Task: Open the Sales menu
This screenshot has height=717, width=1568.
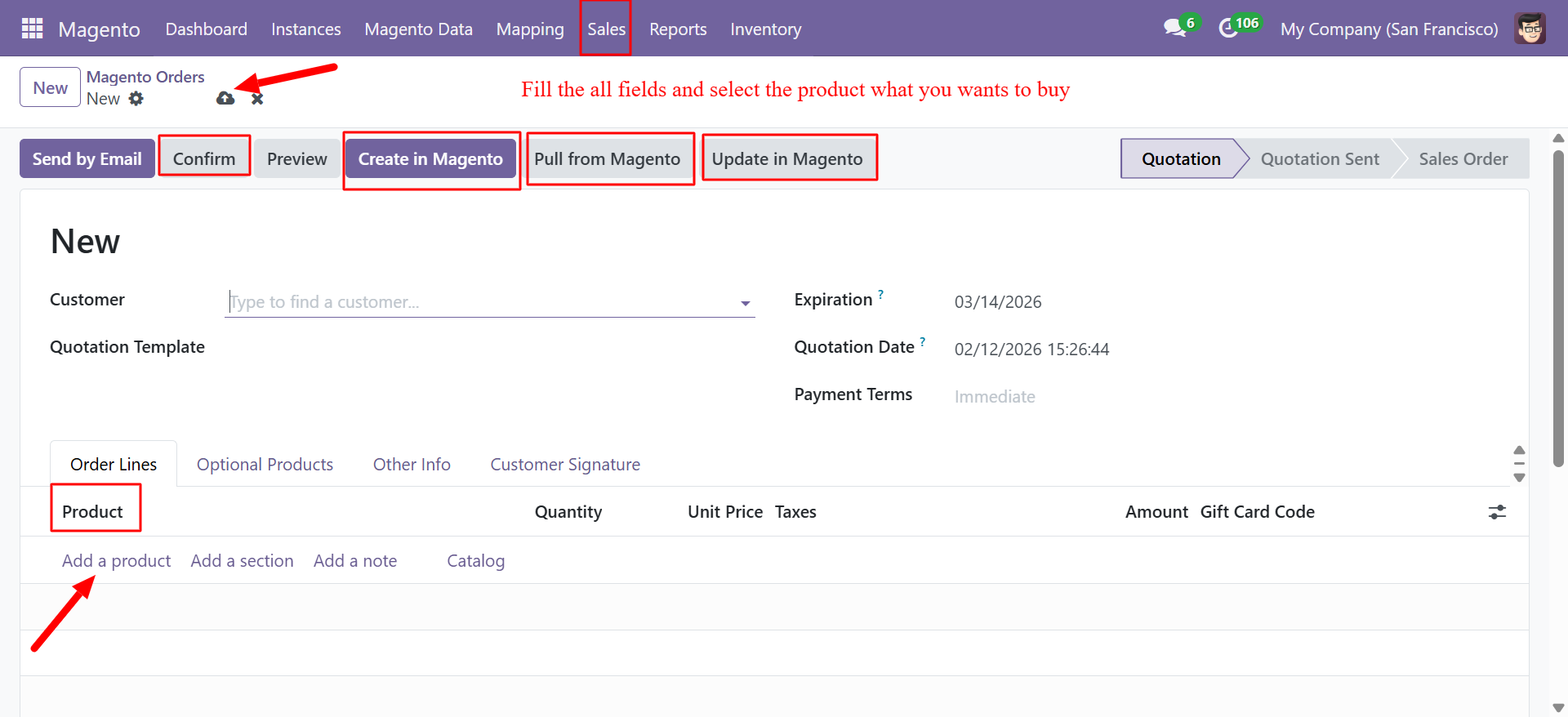Action: coord(607,29)
